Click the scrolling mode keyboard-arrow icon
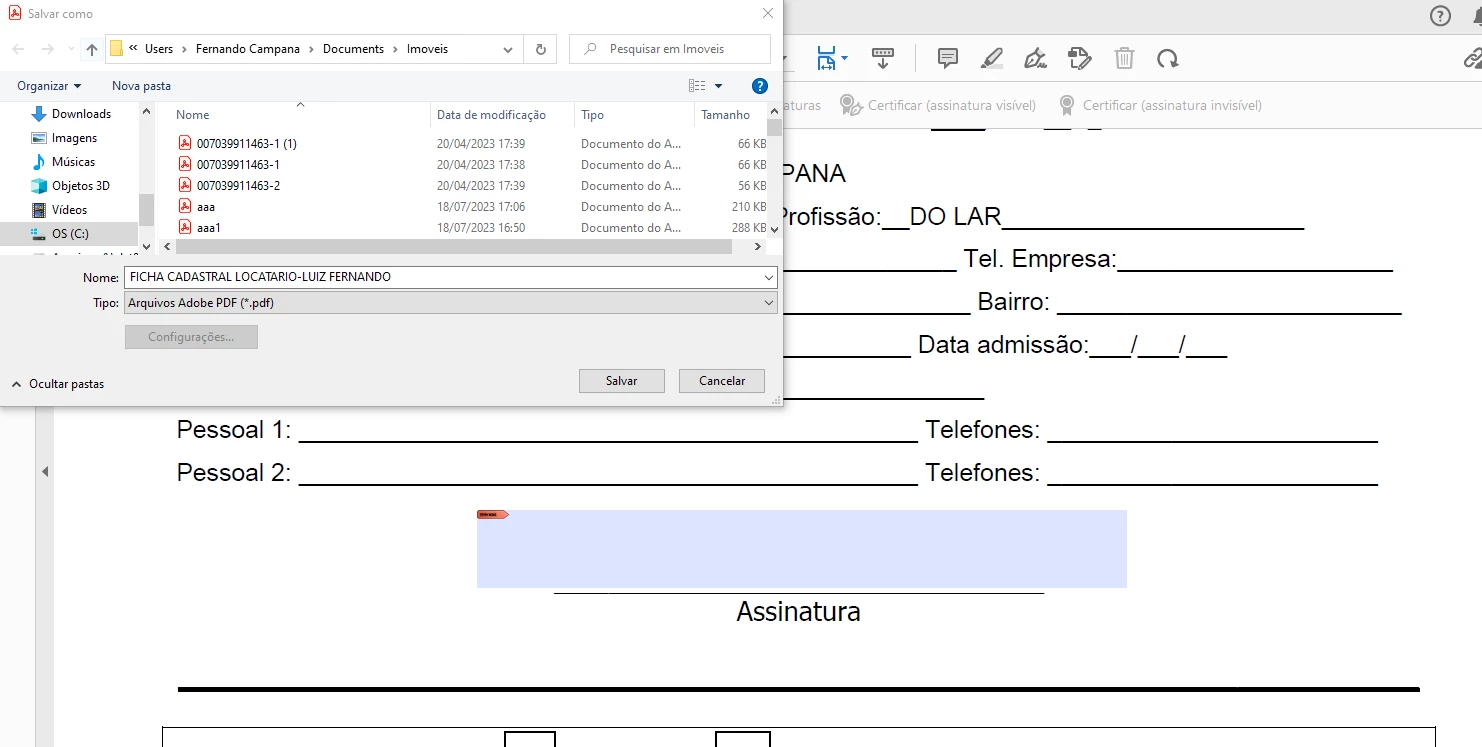 (883, 58)
